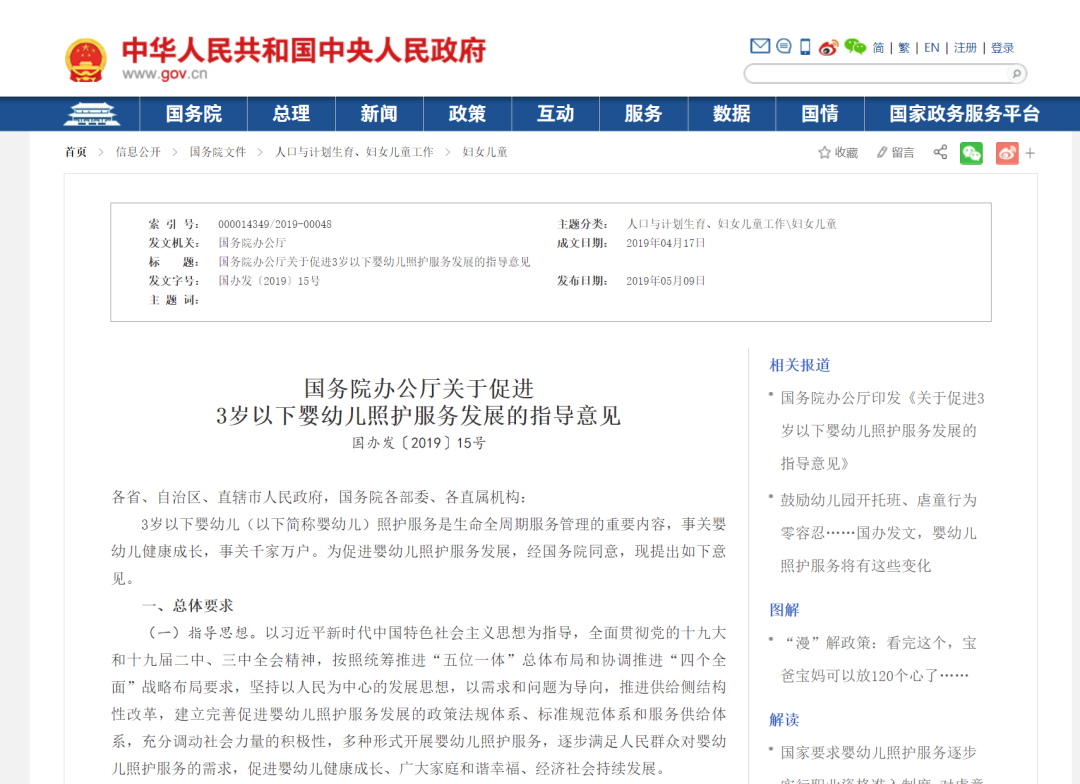Open the 政策 section in the navigation bar
The height and width of the screenshot is (784, 1080).
(x=466, y=113)
